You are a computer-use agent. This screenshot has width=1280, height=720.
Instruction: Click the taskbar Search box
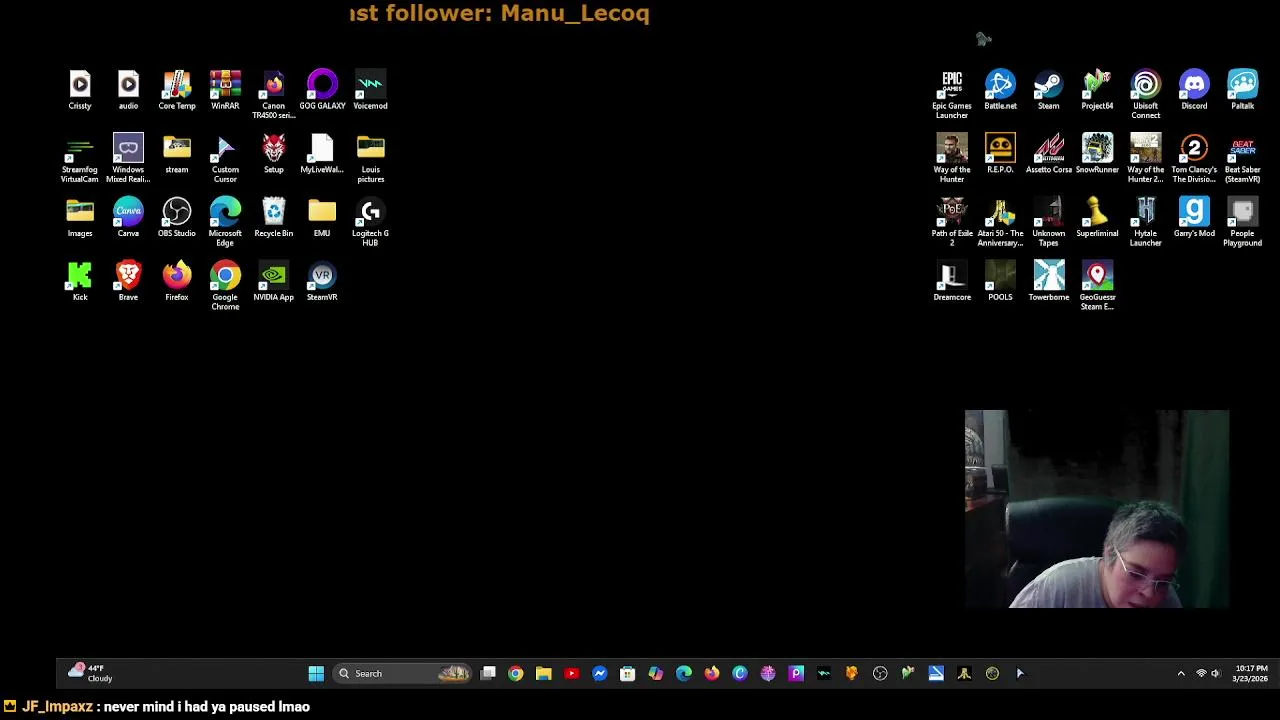click(x=402, y=674)
